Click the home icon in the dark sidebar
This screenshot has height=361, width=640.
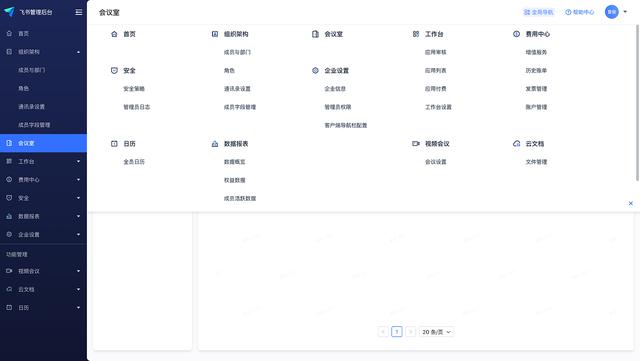click(x=9, y=33)
